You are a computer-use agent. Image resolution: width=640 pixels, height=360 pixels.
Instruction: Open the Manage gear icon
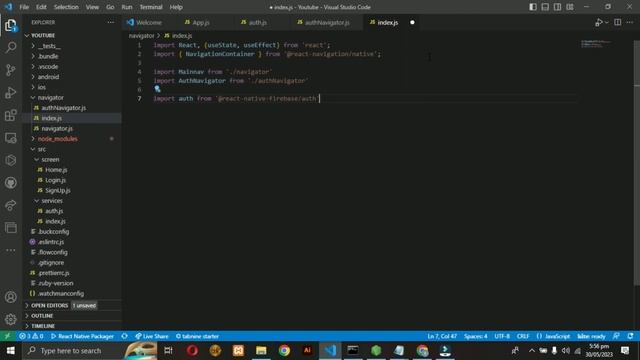pyautogui.click(x=11, y=319)
